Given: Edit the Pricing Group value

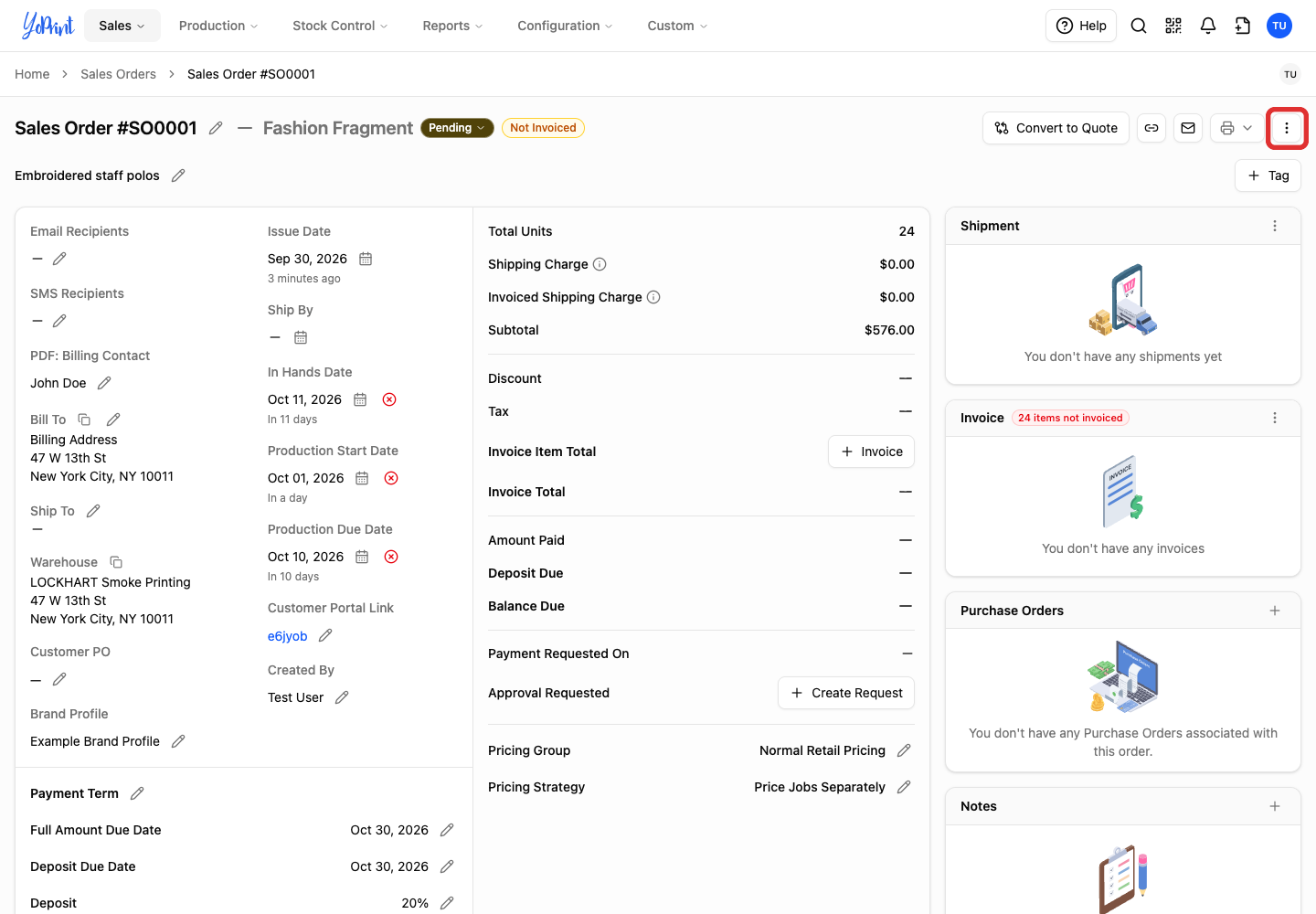Looking at the screenshot, I should (904, 750).
